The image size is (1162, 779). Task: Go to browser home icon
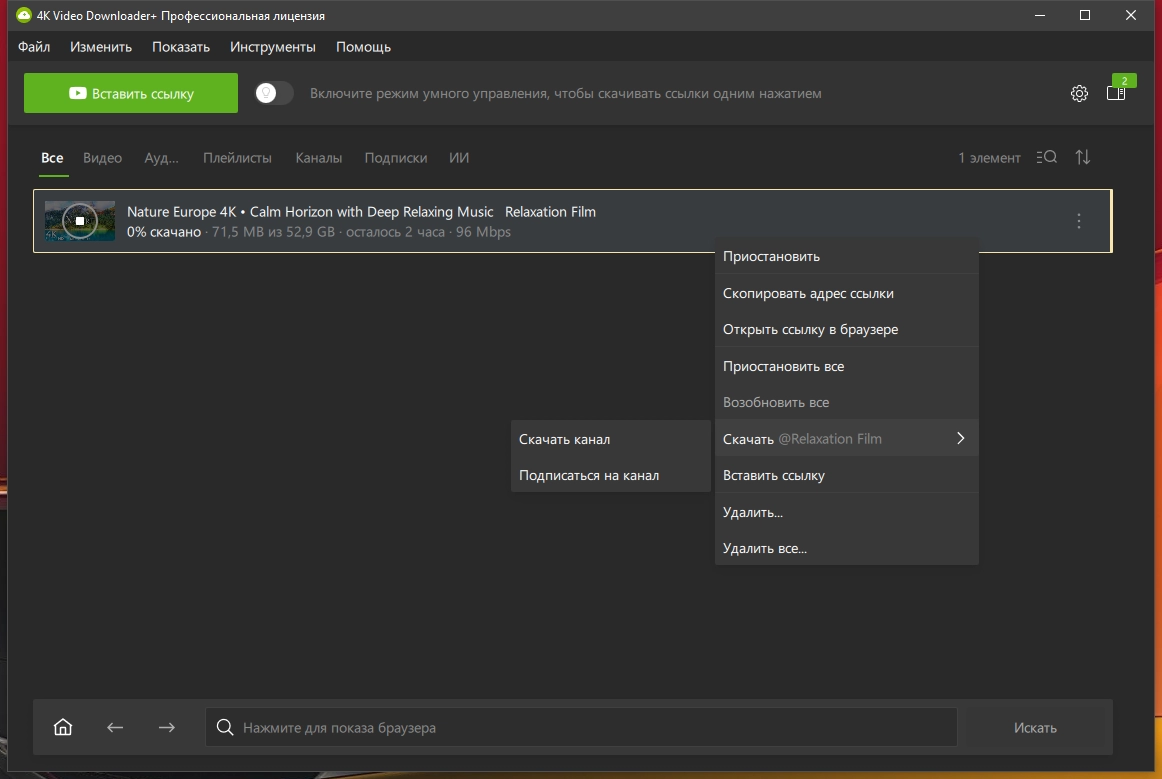pos(63,728)
